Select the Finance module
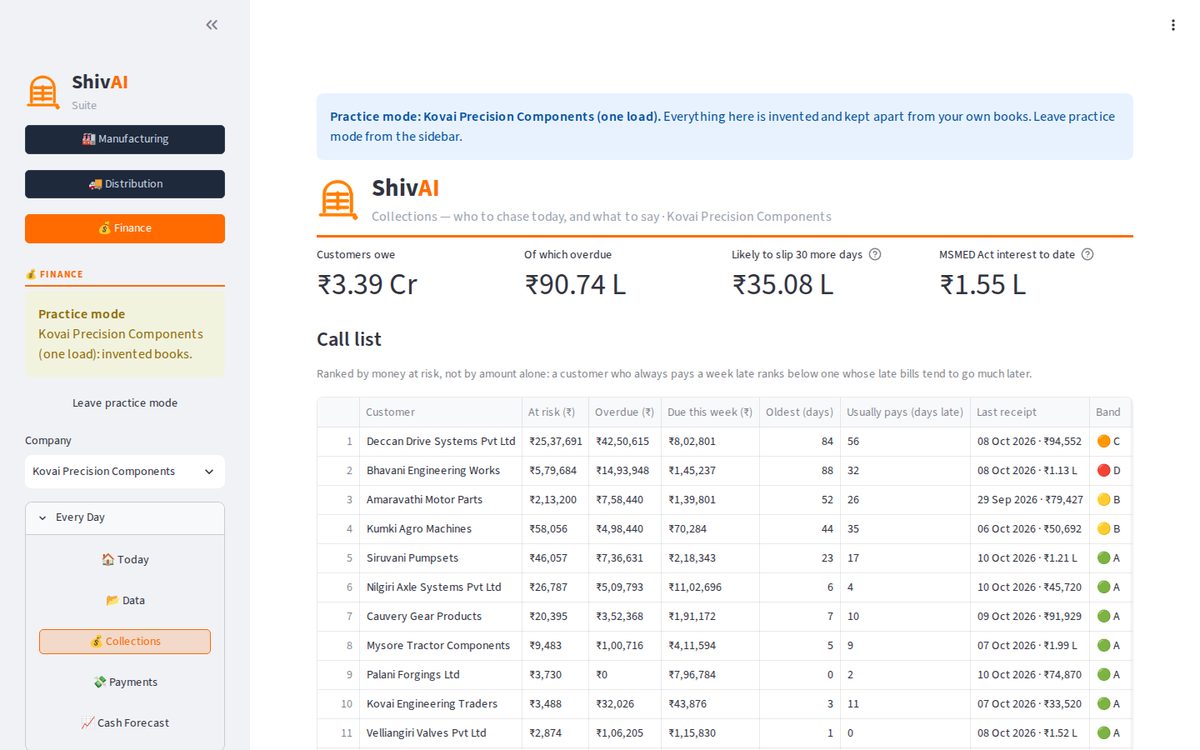The width and height of the screenshot is (1200, 750). 125,228
